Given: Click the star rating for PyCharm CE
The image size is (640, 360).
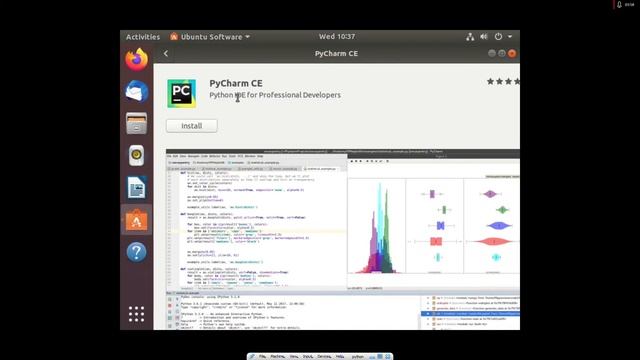Looking at the screenshot, I should pos(503,82).
